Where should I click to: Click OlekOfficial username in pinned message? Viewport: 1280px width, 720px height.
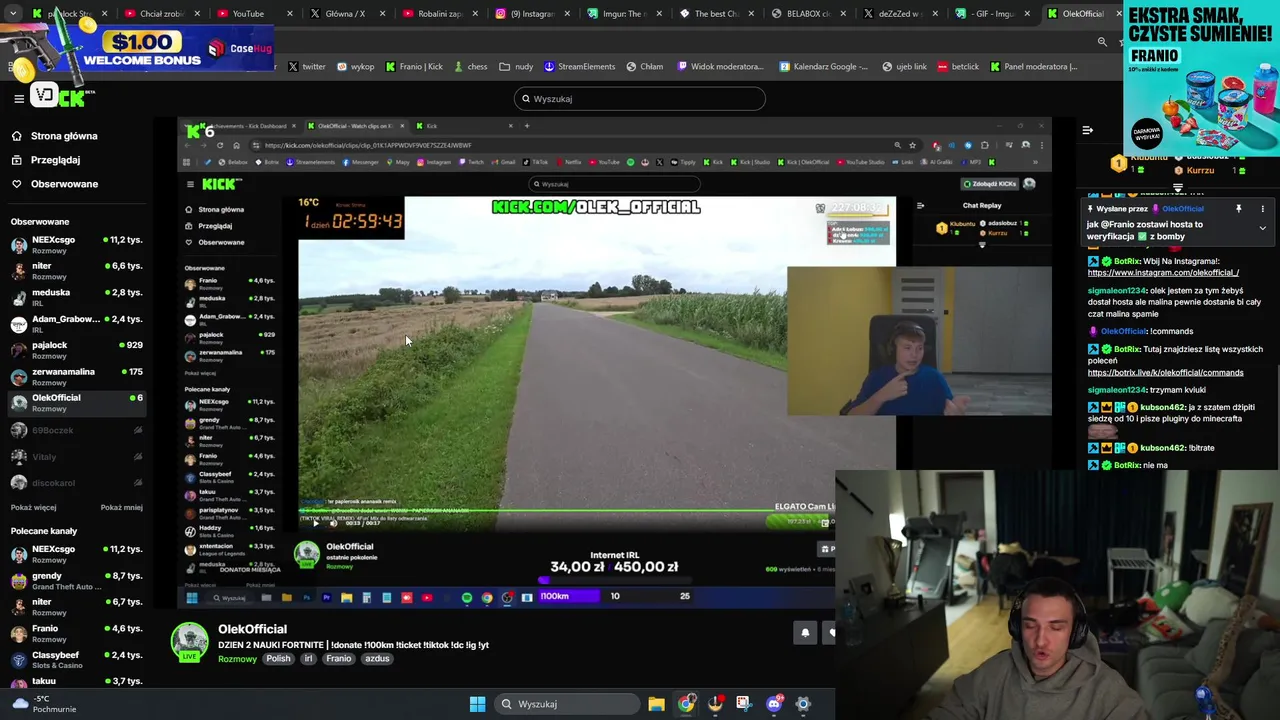(x=1183, y=209)
